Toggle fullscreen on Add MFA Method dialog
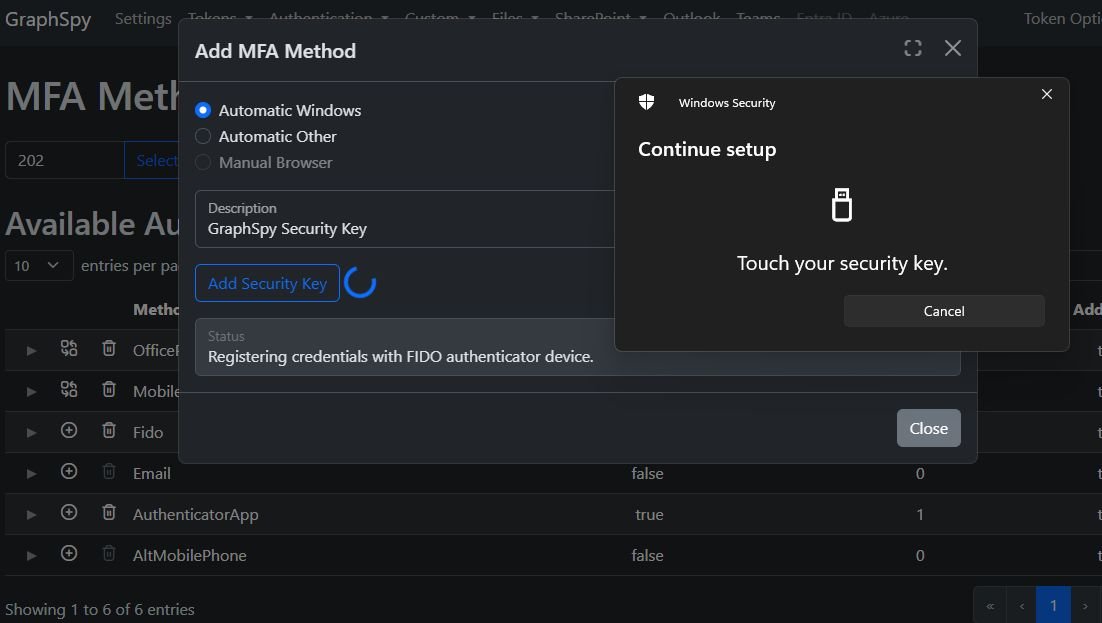This screenshot has width=1102, height=623. pos(912,48)
